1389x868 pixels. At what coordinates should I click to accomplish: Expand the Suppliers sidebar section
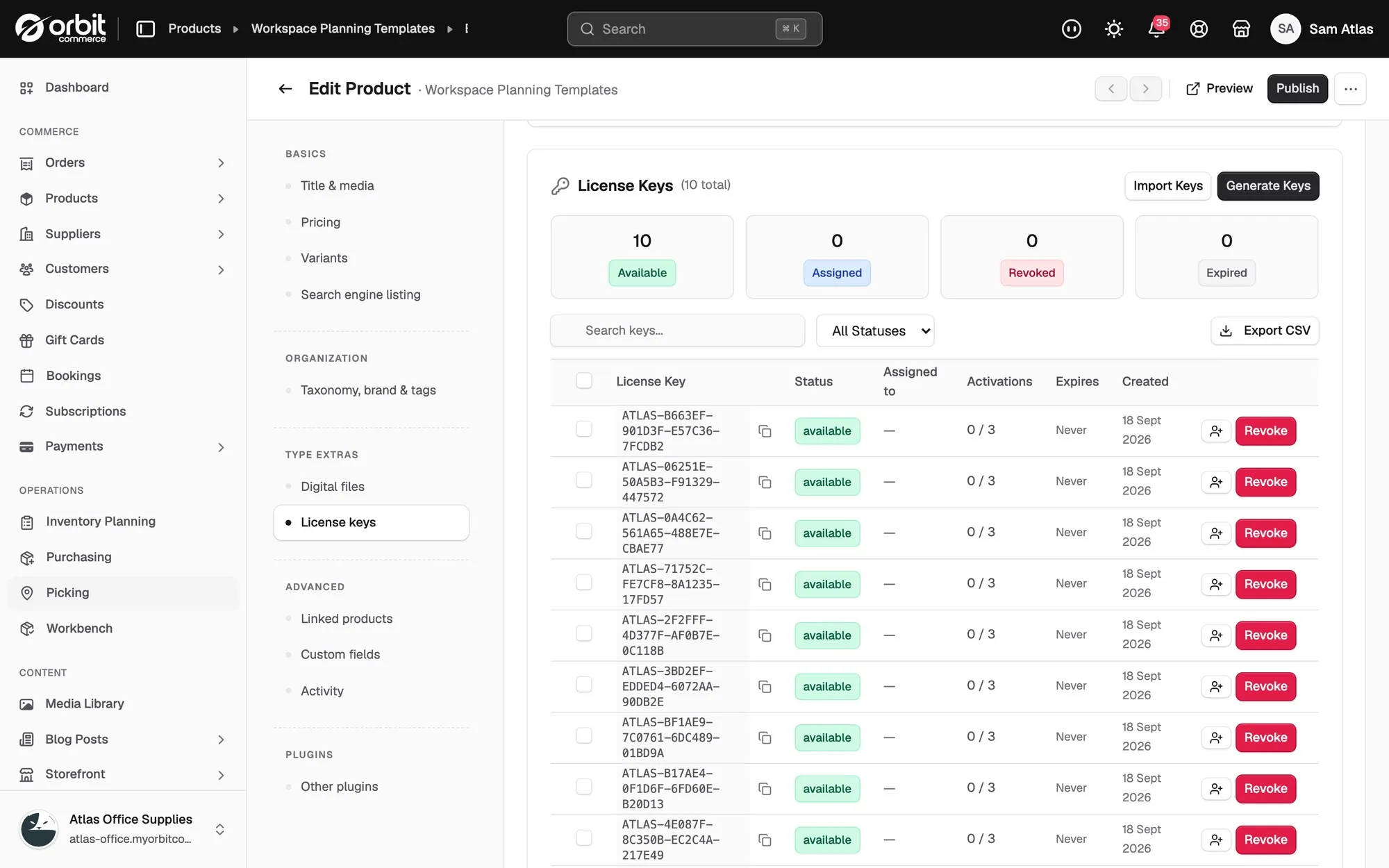tap(221, 235)
